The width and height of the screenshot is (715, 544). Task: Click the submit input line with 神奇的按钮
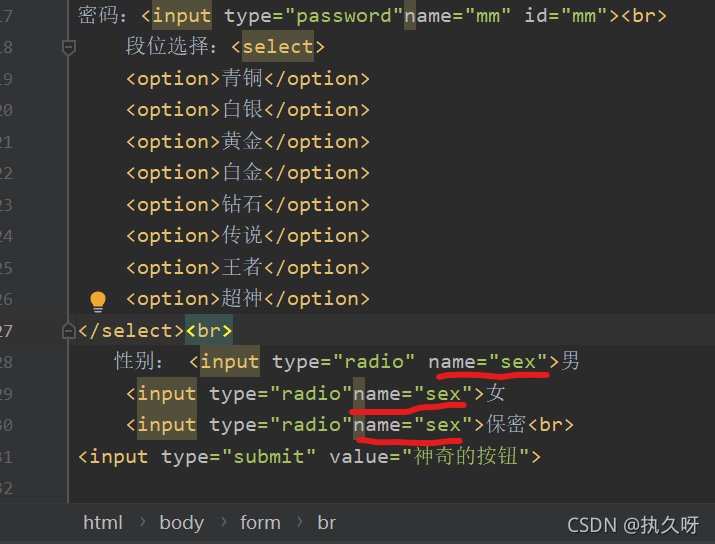tap(309, 456)
